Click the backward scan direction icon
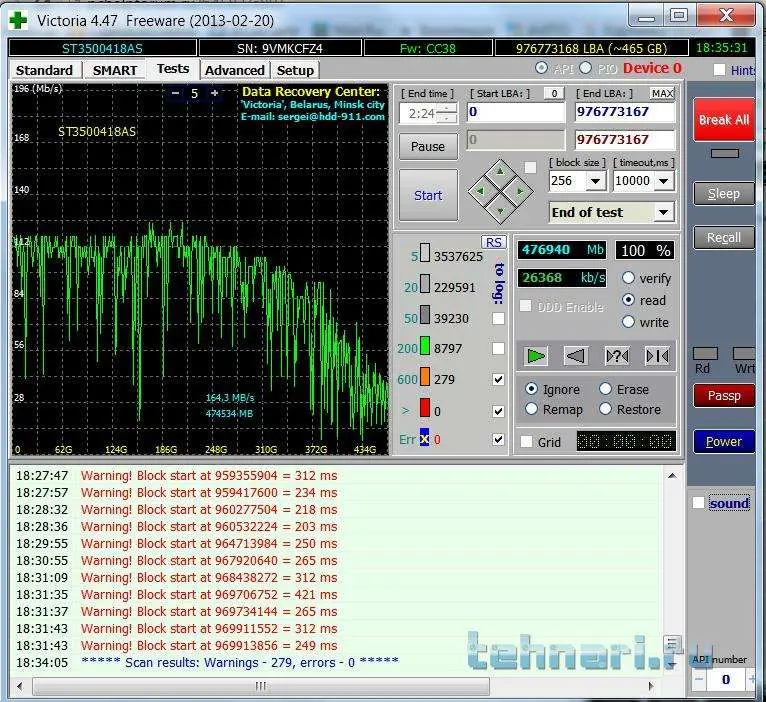 point(576,355)
